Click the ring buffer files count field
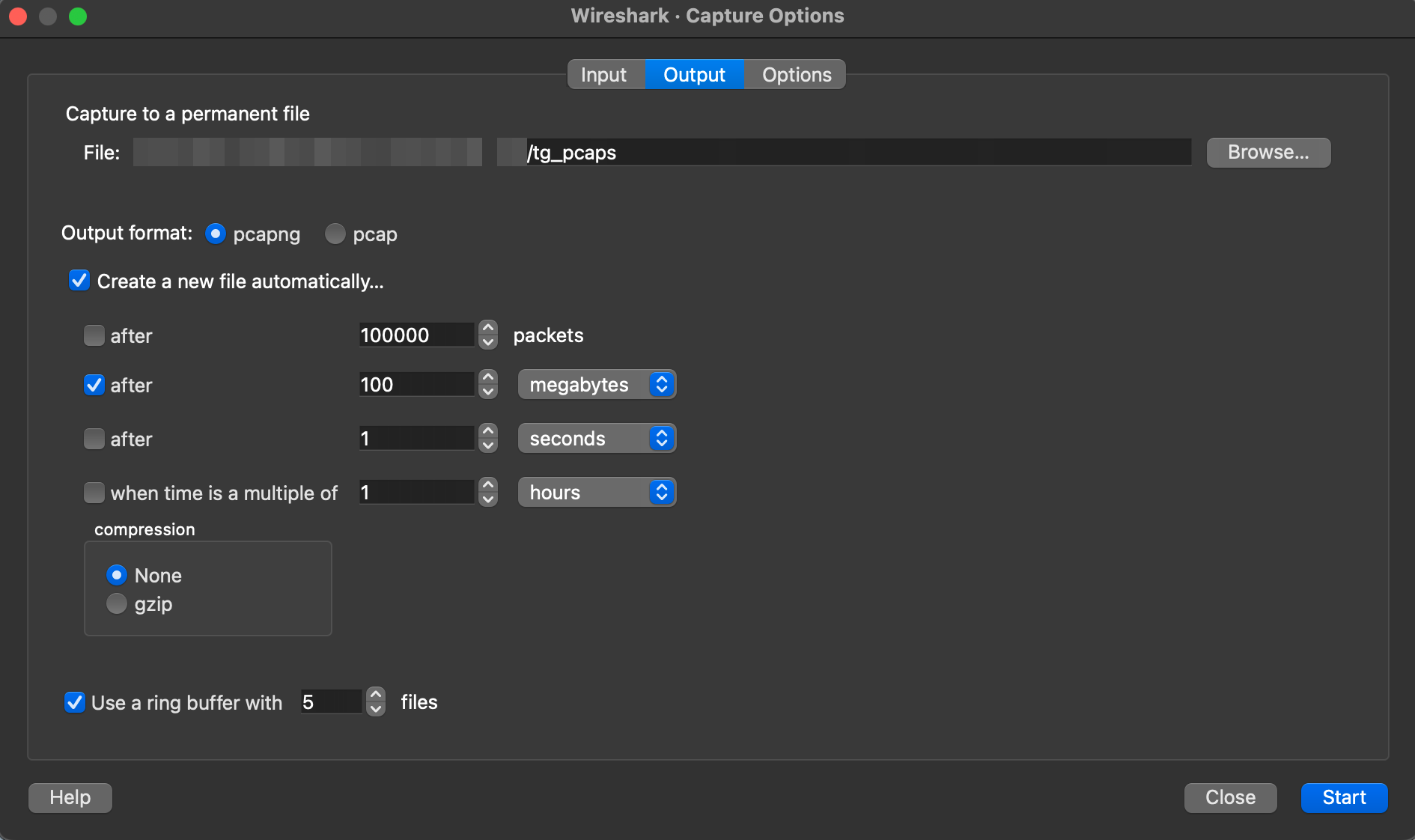Image resolution: width=1415 pixels, height=840 pixels. click(331, 701)
